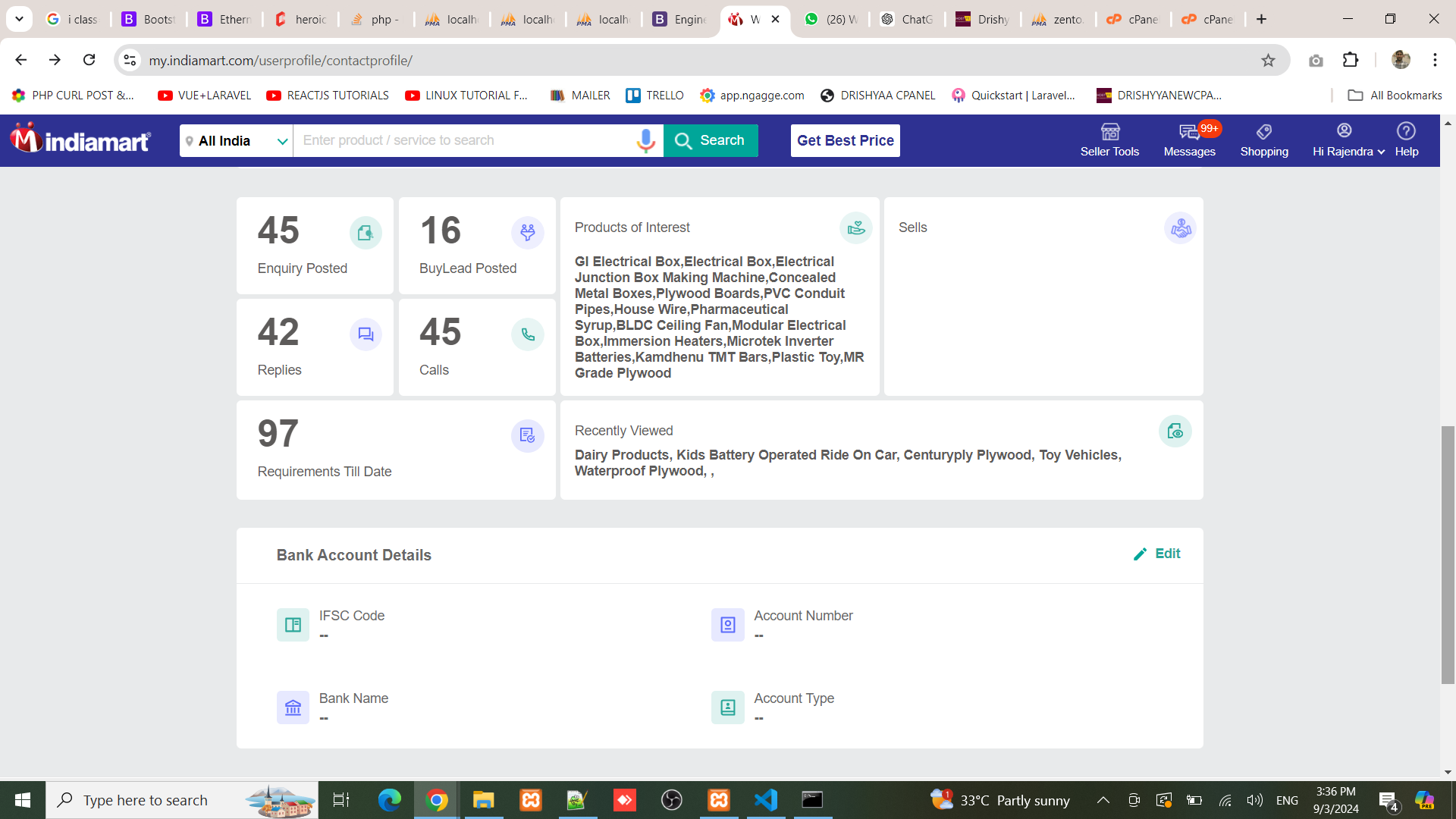
Task: Click the microphone voice search icon
Action: coord(645,140)
